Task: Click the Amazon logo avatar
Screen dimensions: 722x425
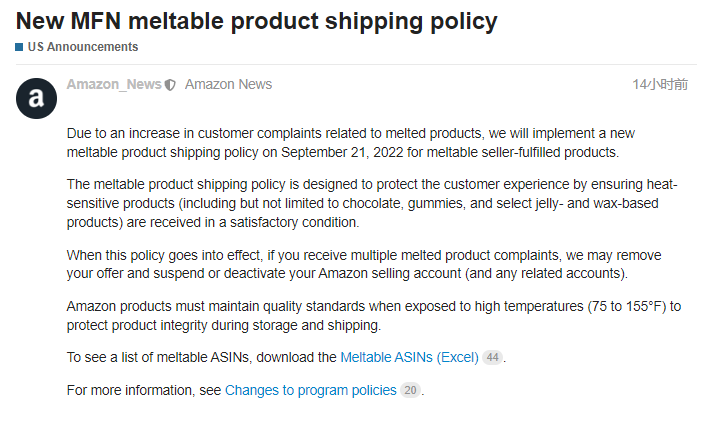Action: click(36, 97)
